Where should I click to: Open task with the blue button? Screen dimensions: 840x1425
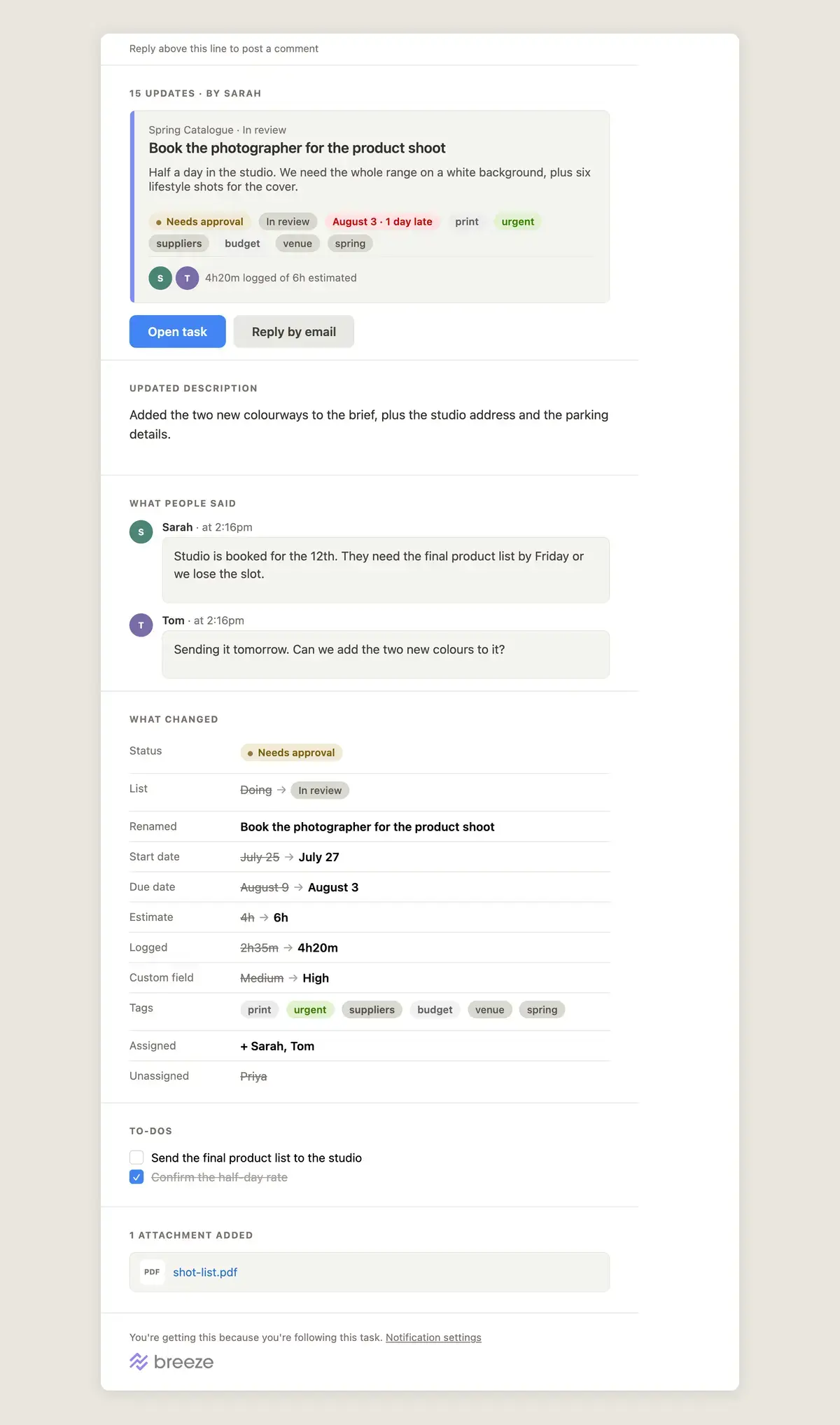pos(178,331)
